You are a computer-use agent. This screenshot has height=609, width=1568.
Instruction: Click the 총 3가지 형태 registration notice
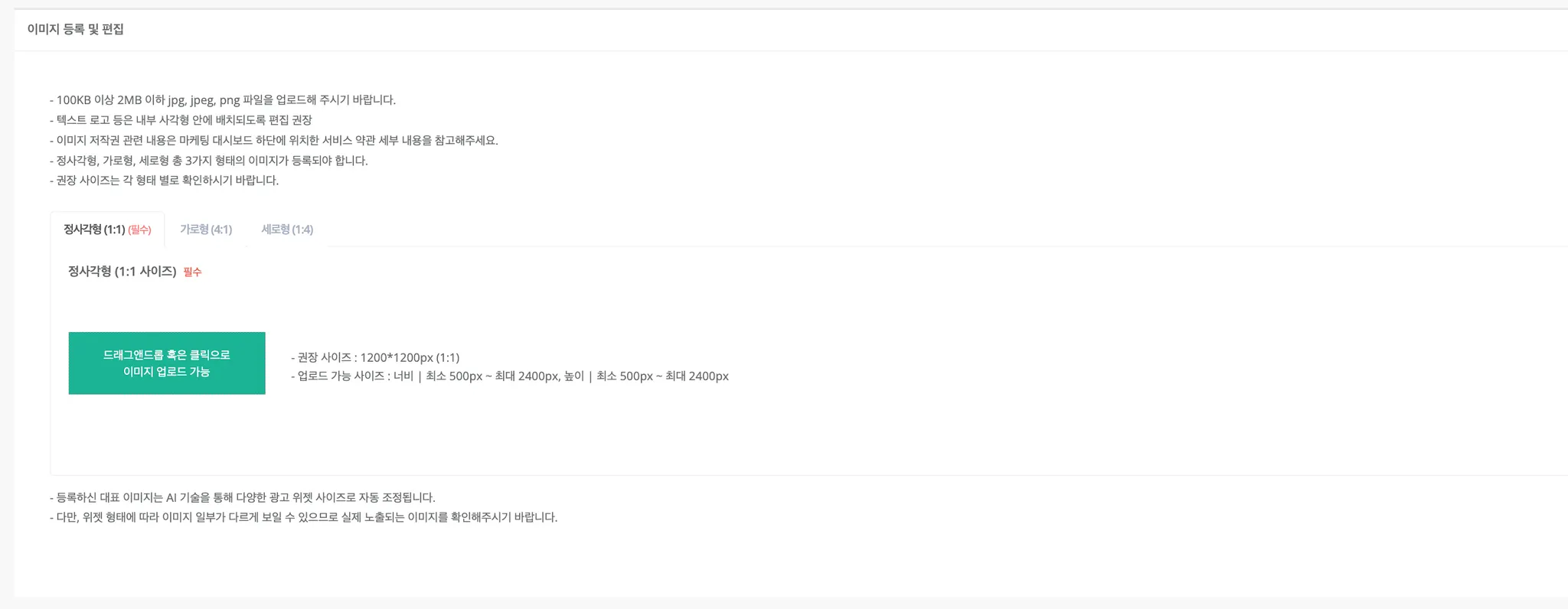tap(209, 161)
